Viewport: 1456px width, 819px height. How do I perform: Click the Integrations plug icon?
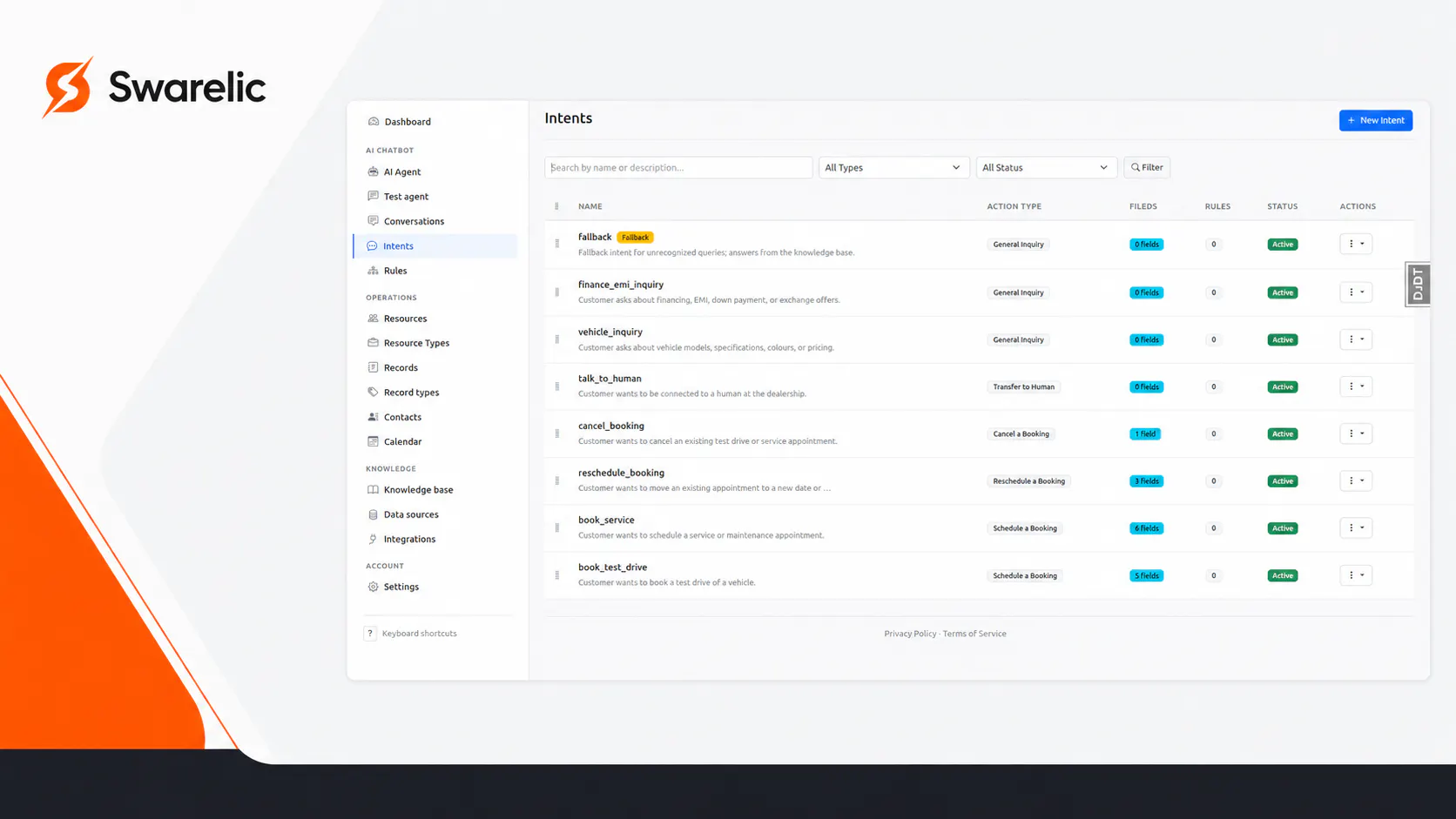click(373, 539)
